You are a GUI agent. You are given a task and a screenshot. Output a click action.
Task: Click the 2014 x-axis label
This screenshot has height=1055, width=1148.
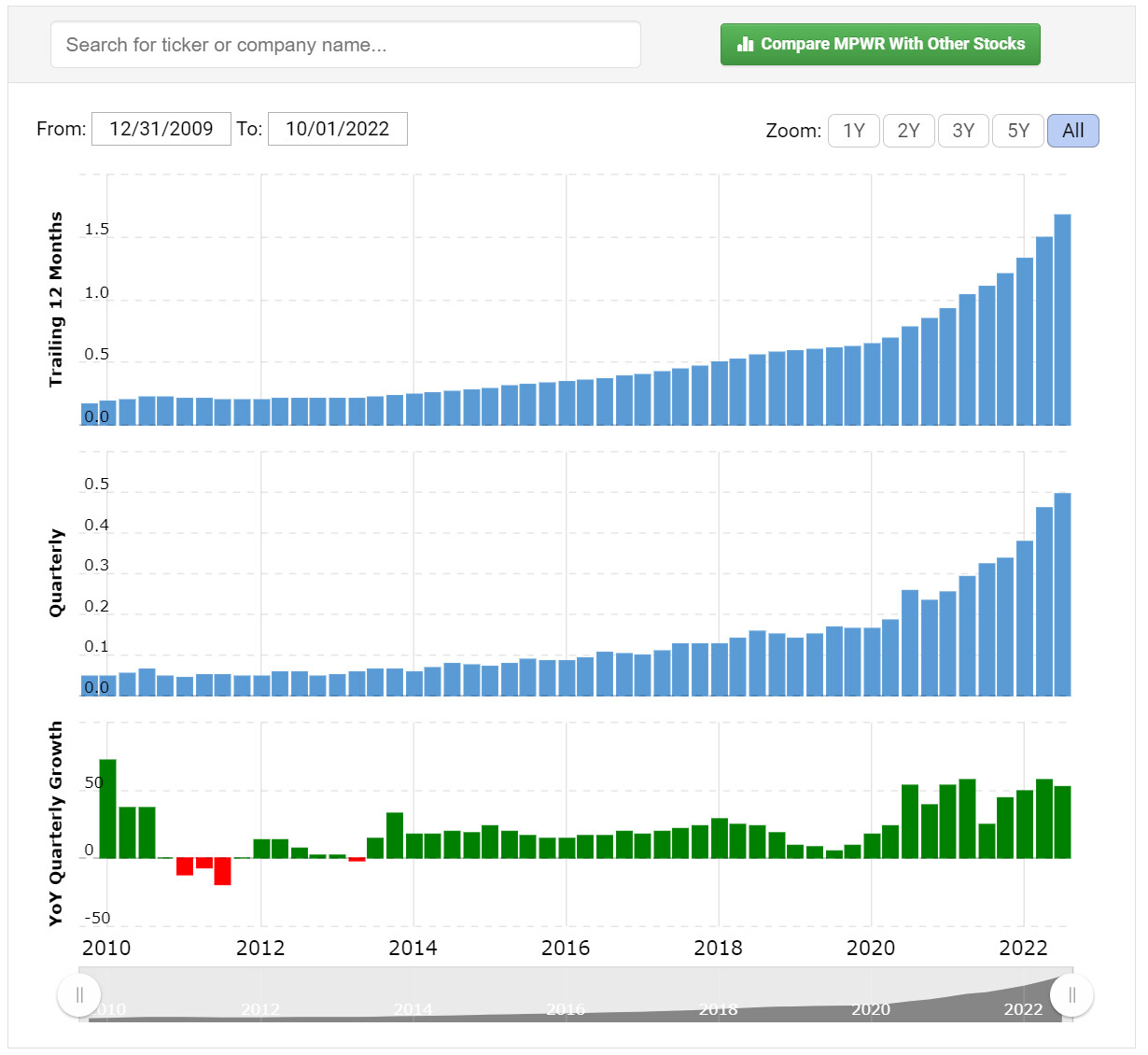[x=413, y=948]
